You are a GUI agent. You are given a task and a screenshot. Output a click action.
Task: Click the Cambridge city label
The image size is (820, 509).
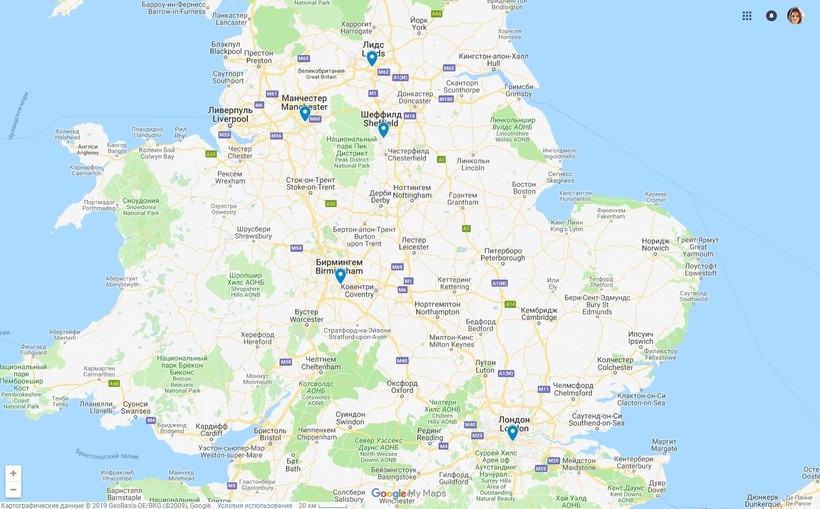[x=539, y=313]
